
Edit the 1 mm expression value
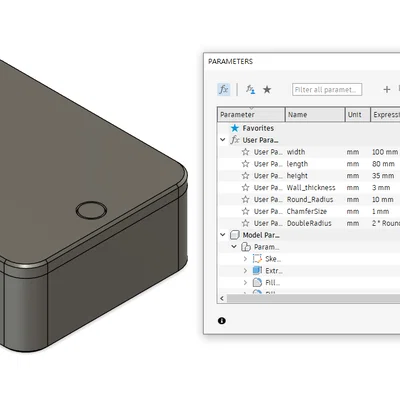click(x=381, y=211)
